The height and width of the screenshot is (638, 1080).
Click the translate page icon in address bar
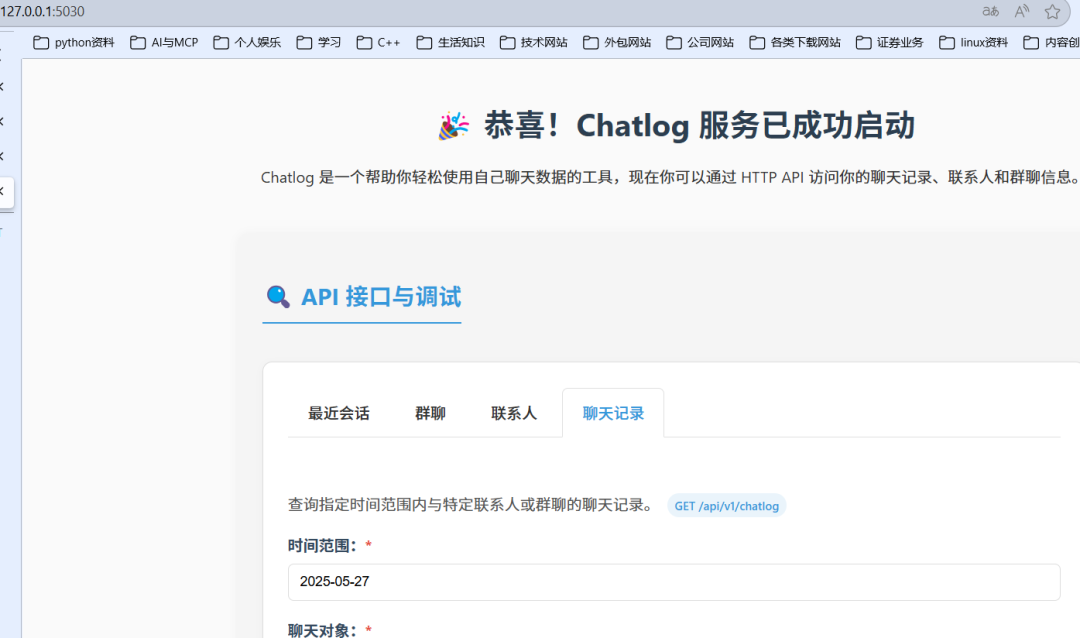[x=990, y=12]
